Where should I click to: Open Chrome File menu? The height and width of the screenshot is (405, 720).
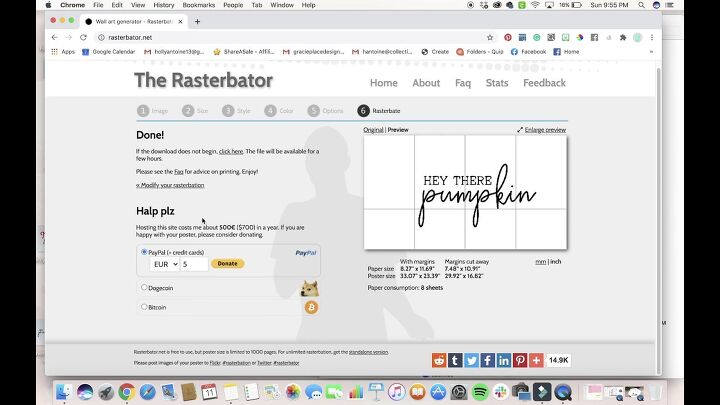pyautogui.click(x=98, y=5)
